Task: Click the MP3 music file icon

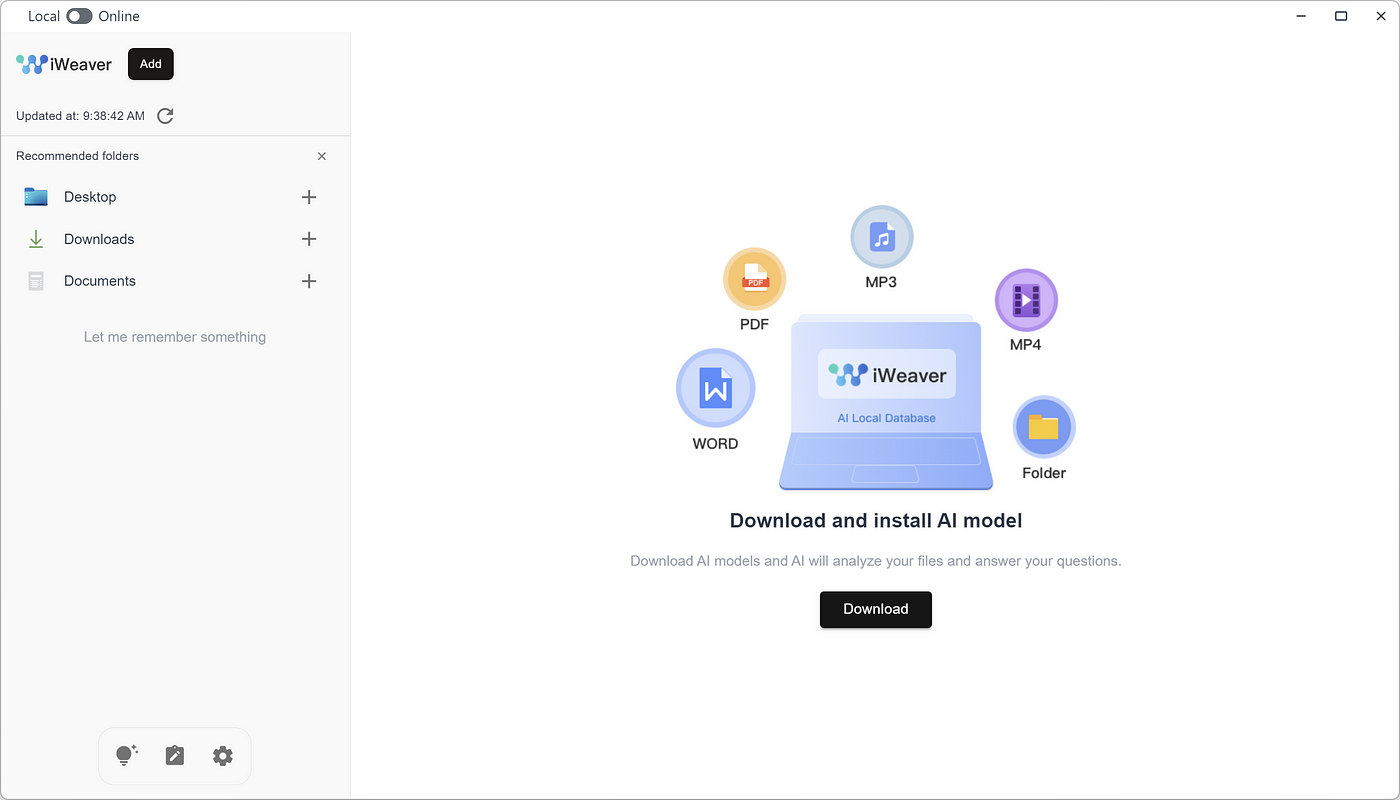Action: click(882, 237)
